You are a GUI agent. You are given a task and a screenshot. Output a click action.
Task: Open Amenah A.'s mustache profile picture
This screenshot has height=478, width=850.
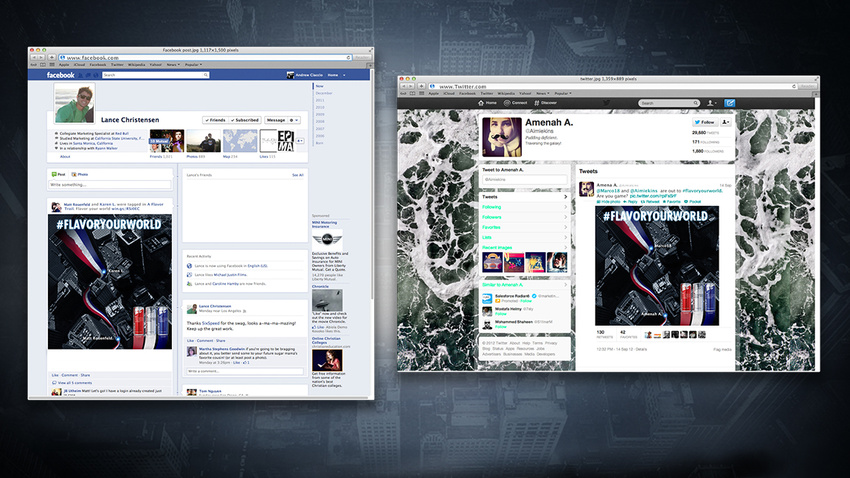click(x=502, y=137)
